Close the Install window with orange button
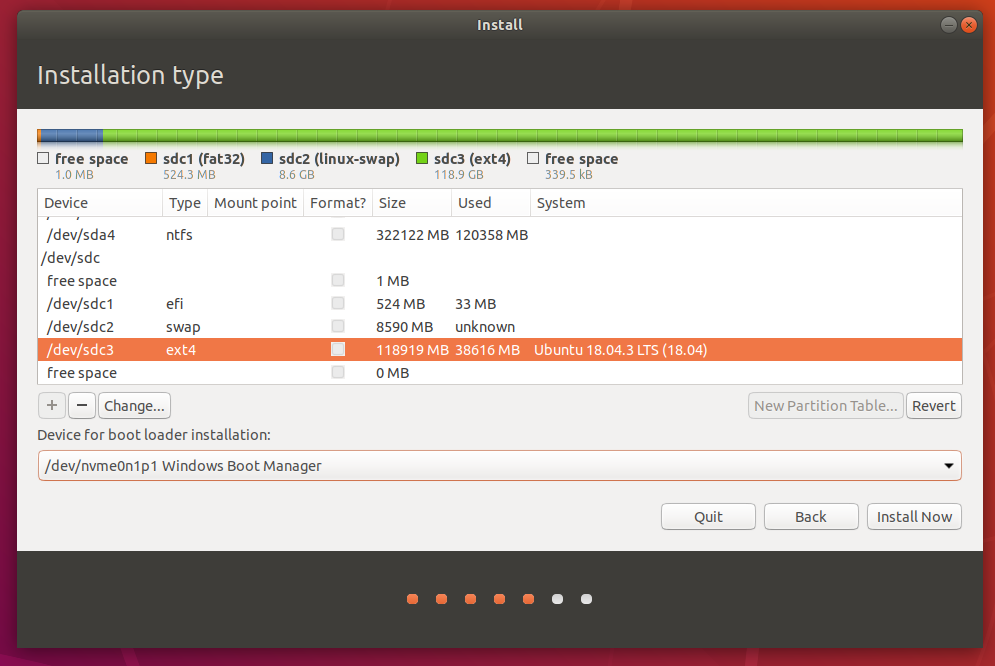 (968, 25)
